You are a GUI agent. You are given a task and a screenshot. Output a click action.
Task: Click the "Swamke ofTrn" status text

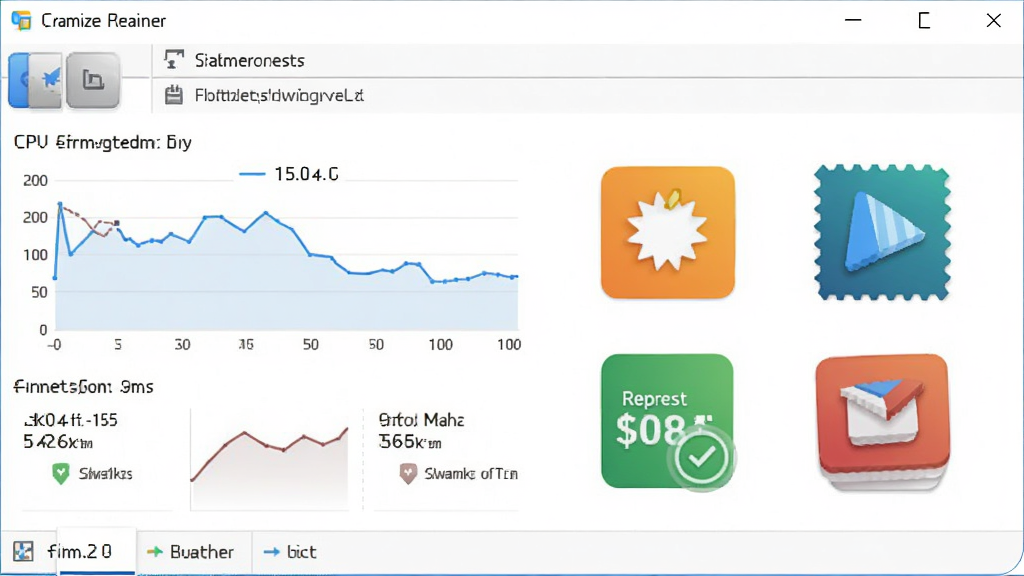471,473
